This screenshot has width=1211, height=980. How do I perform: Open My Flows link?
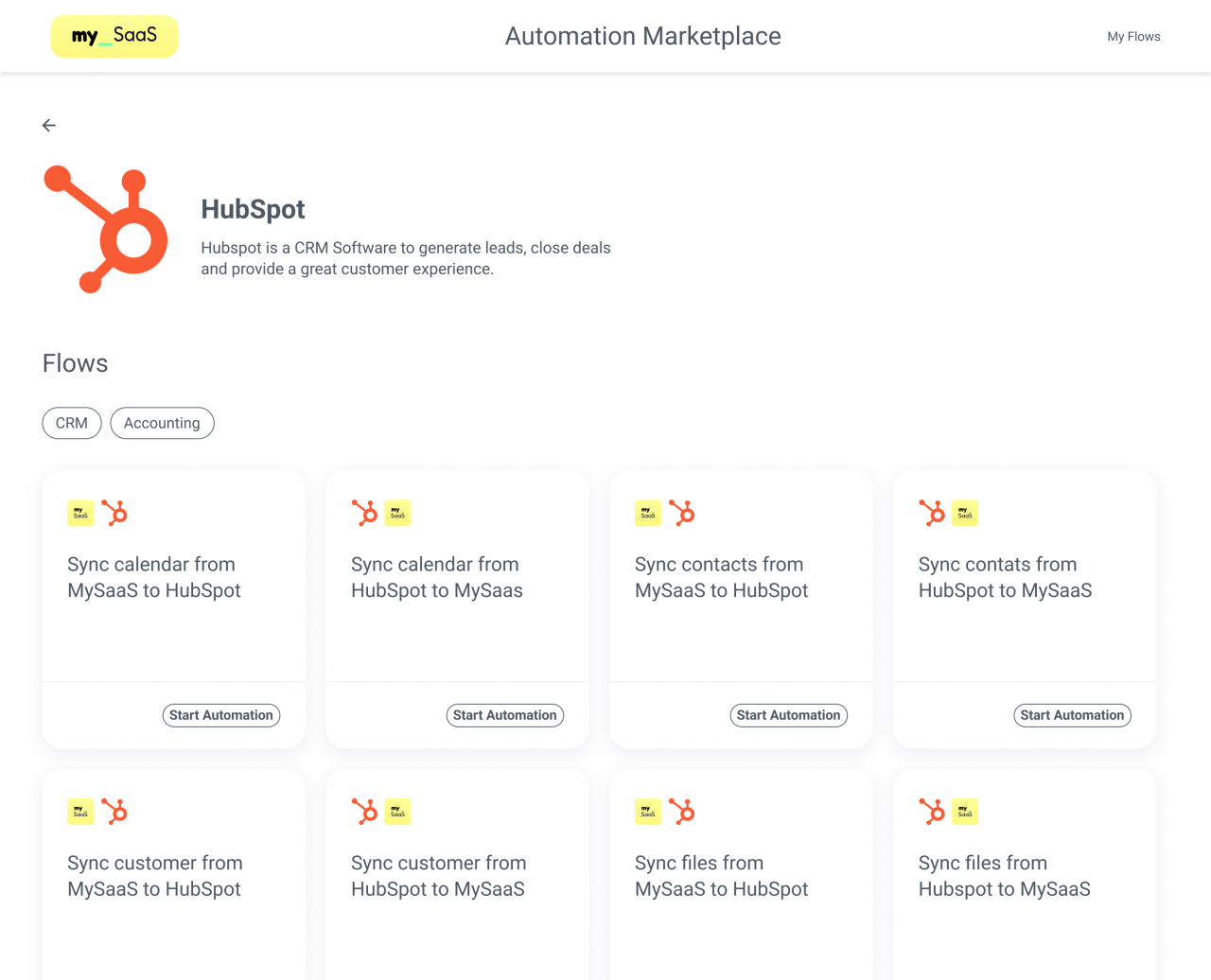tap(1133, 36)
